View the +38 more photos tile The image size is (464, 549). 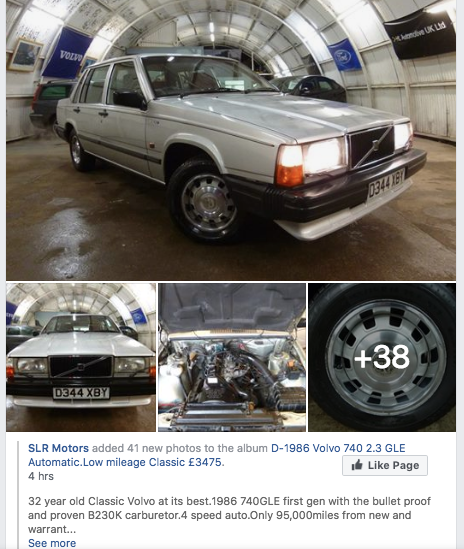(x=382, y=357)
